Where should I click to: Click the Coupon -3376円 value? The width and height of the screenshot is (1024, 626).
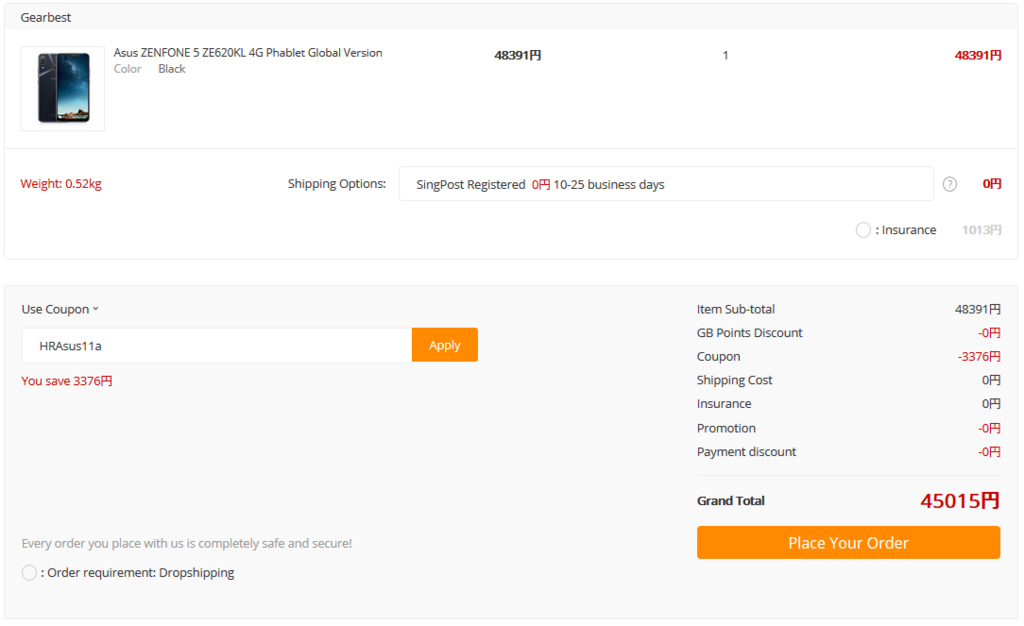click(979, 356)
